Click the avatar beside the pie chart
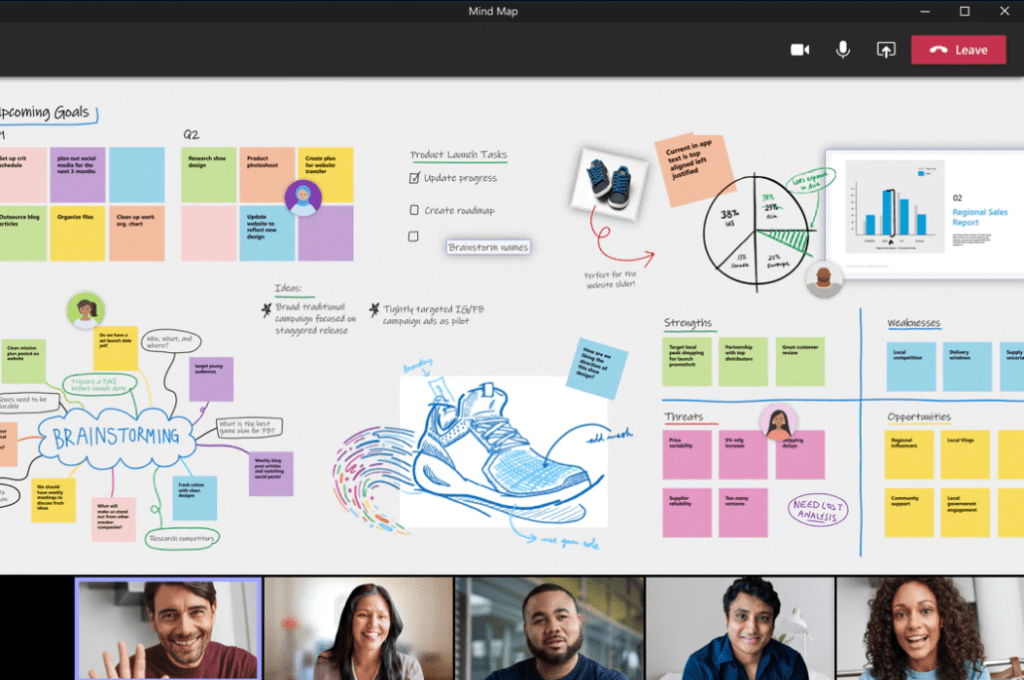 pyautogui.click(x=825, y=279)
